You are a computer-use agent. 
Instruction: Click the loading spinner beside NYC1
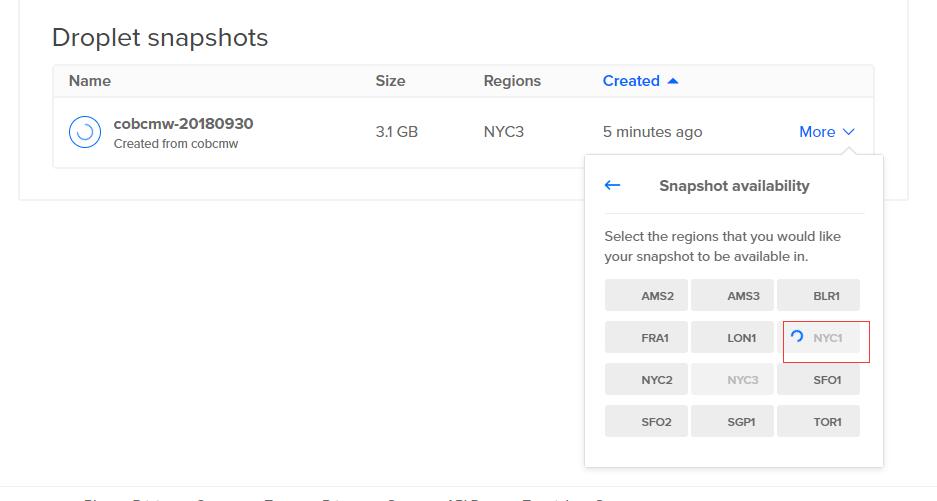point(797,337)
